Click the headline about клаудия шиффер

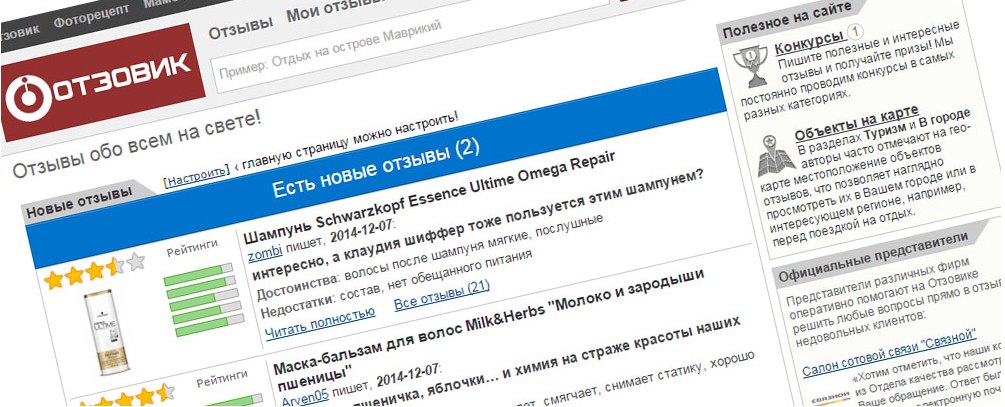click(x=476, y=226)
